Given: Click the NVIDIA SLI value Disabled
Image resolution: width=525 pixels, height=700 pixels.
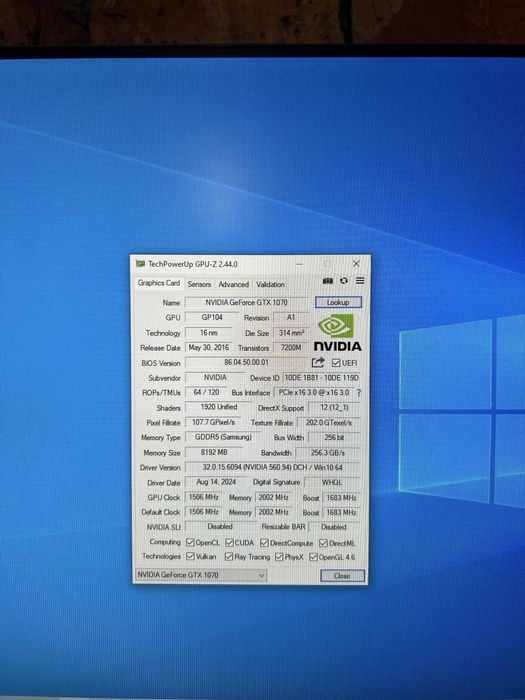Looking at the screenshot, I should [x=221, y=526].
